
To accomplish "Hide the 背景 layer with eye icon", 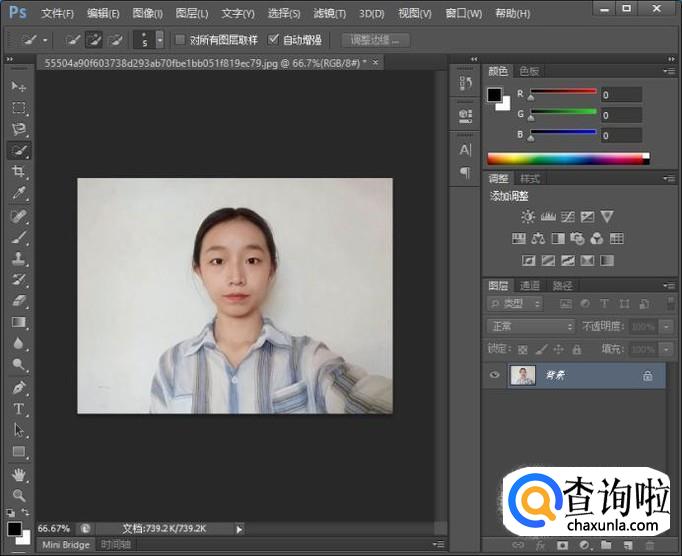I will 493,376.
